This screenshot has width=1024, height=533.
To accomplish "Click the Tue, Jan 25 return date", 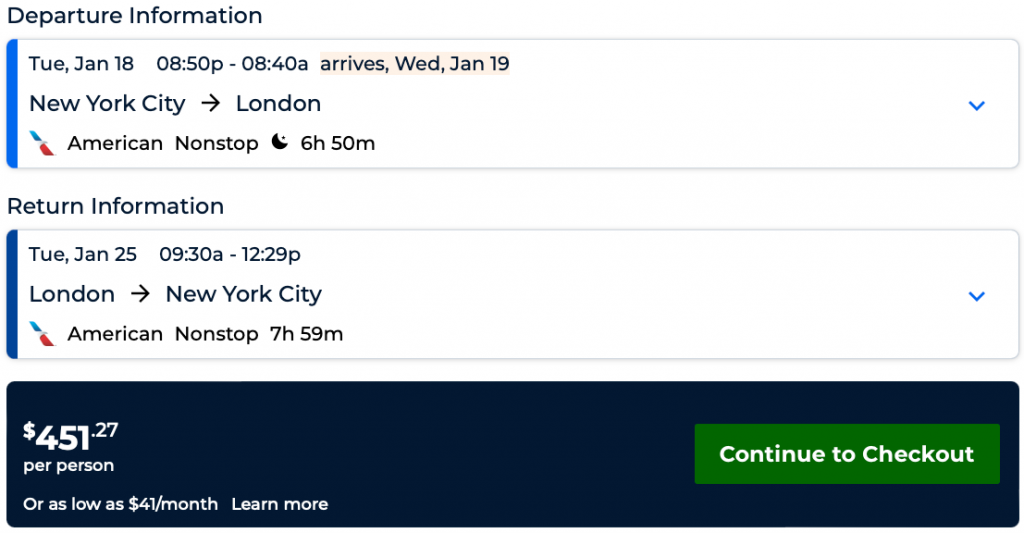I will point(83,254).
